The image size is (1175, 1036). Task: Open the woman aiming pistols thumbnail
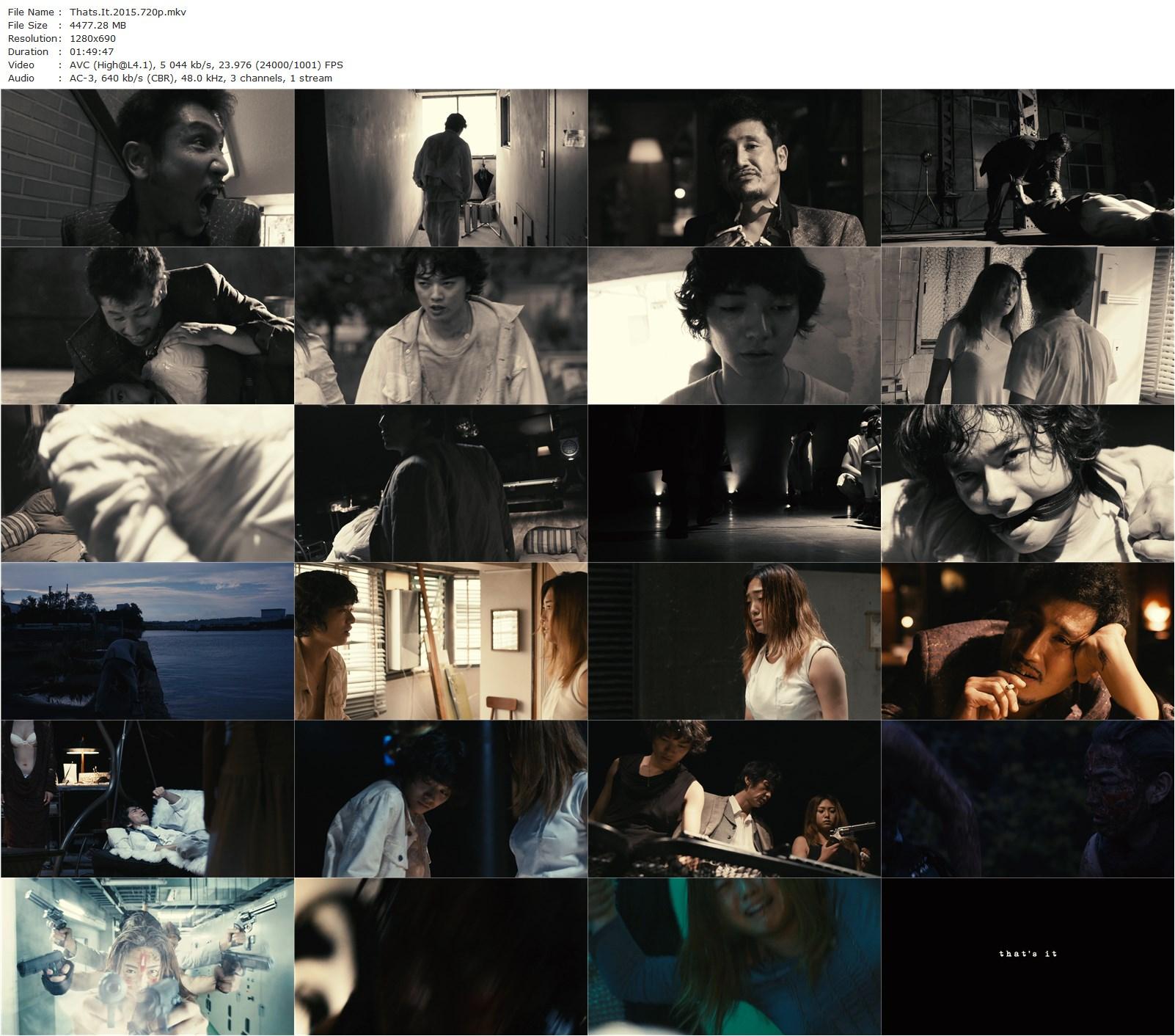(x=147, y=957)
